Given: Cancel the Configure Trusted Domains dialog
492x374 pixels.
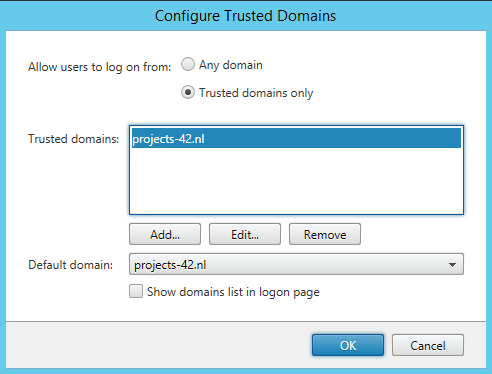Looking at the screenshot, I should click(x=428, y=345).
